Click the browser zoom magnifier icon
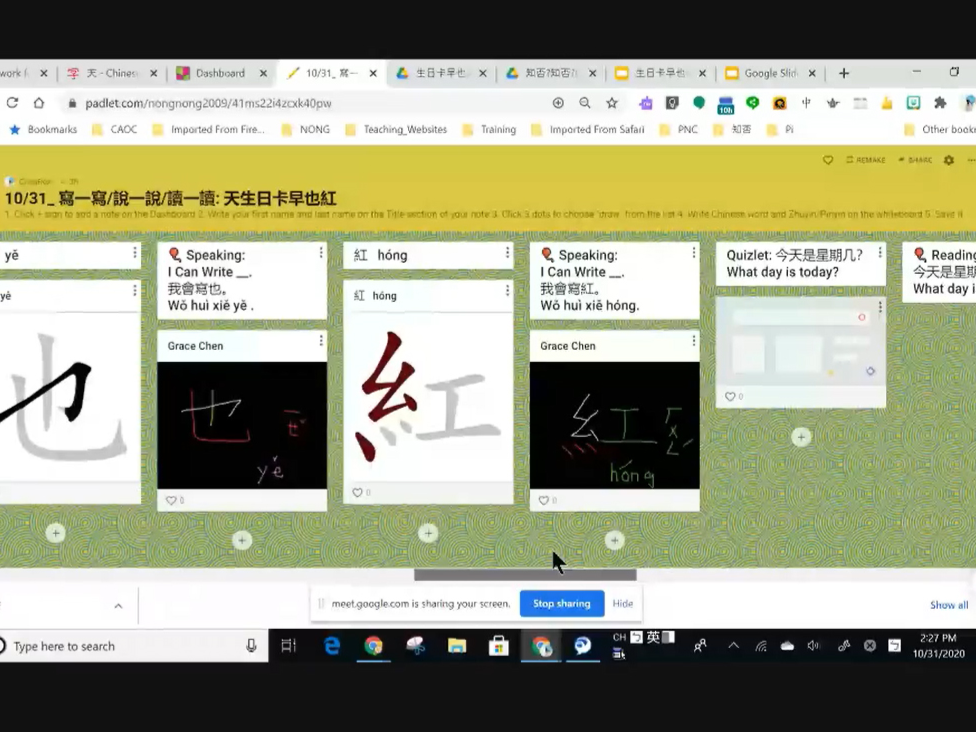The height and width of the screenshot is (732, 976). [585, 103]
